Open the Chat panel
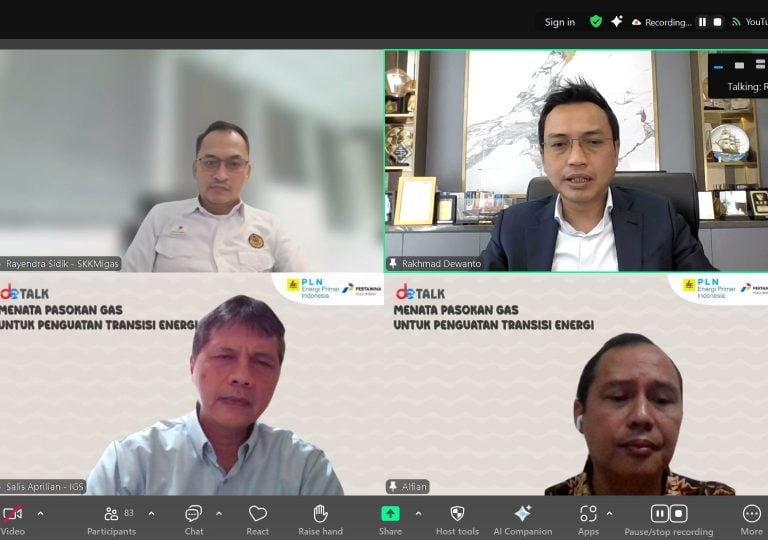This screenshot has height=540, width=768. [x=193, y=520]
